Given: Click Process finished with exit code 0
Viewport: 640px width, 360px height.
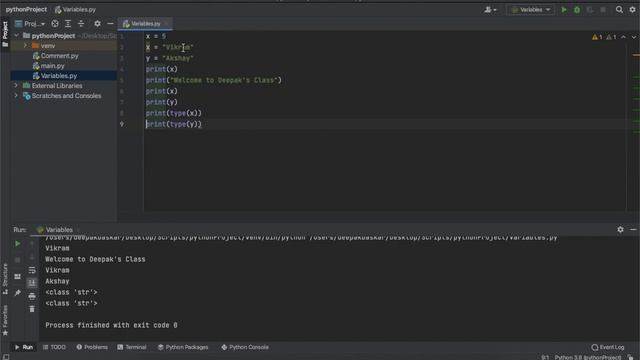Looking at the screenshot, I should 111,325.
